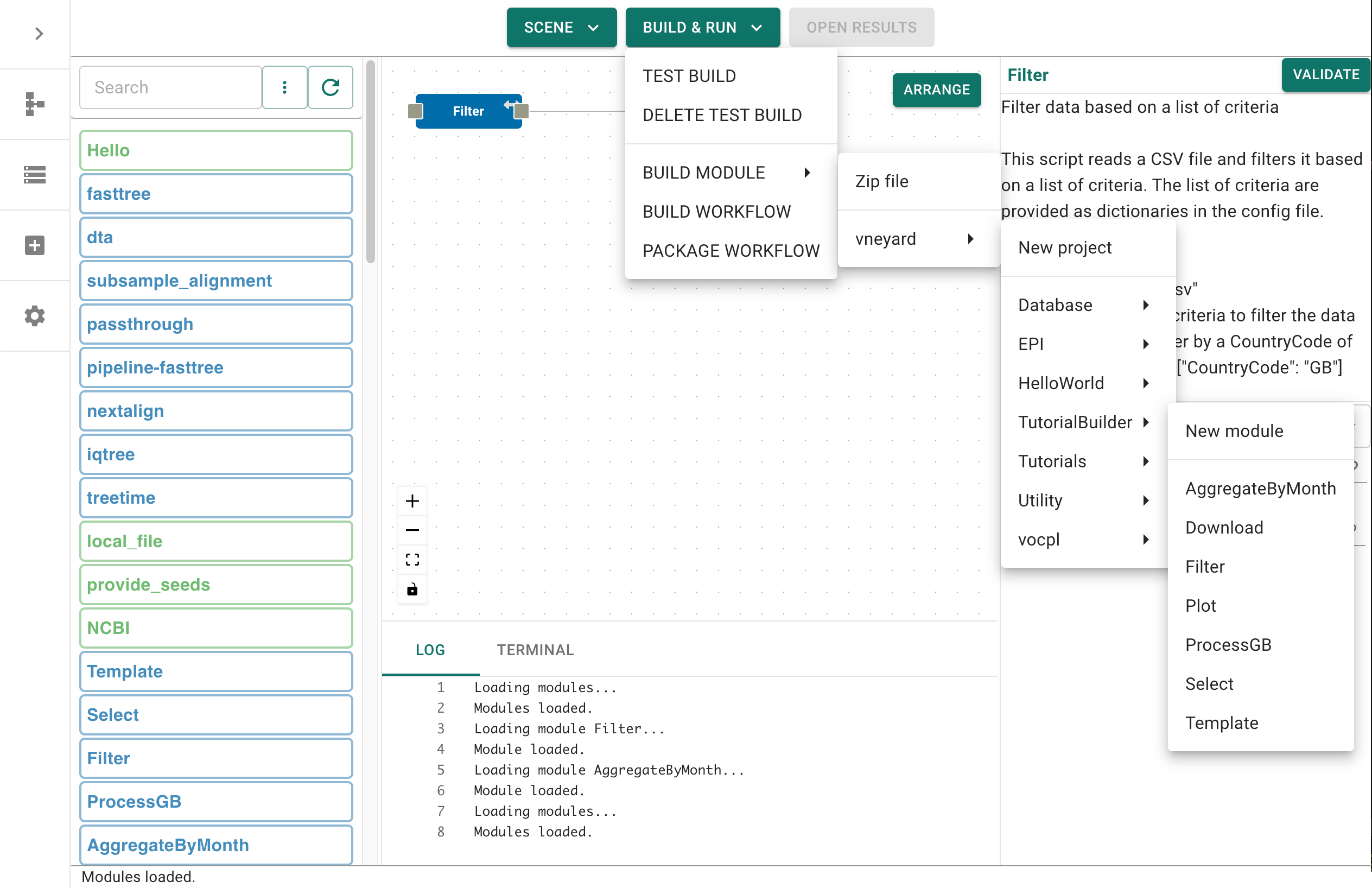Open the BUILD & RUN dropdown
The image size is (1372, 888).
pos(703,27)
